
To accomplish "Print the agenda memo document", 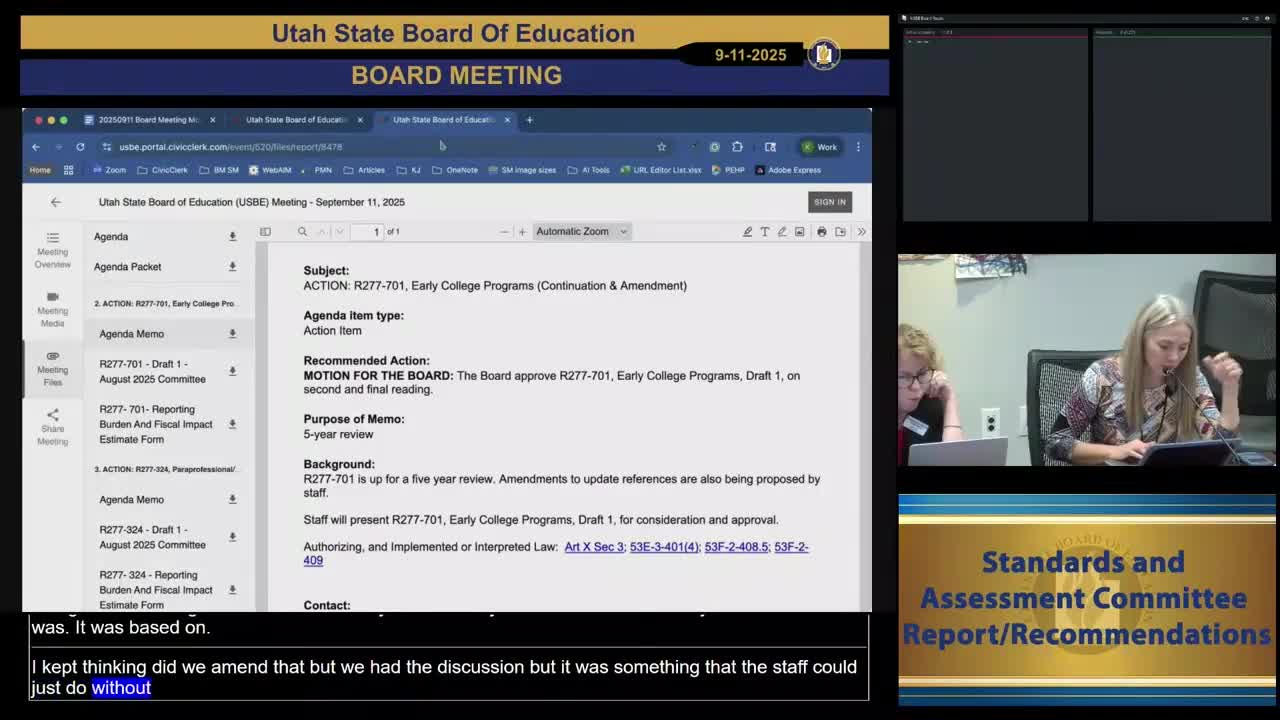I will click(821, 231).
